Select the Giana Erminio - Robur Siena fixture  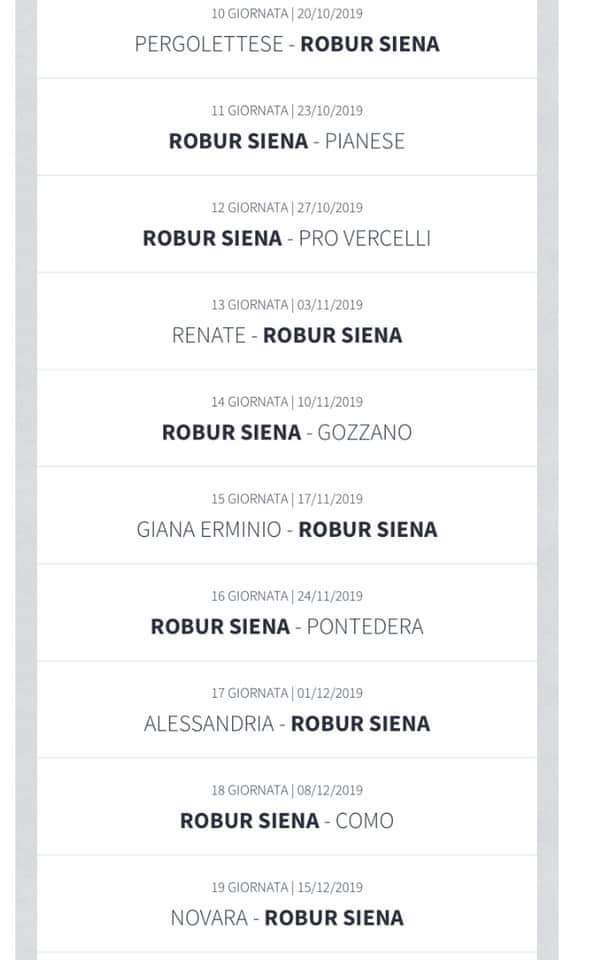(287, 529)
